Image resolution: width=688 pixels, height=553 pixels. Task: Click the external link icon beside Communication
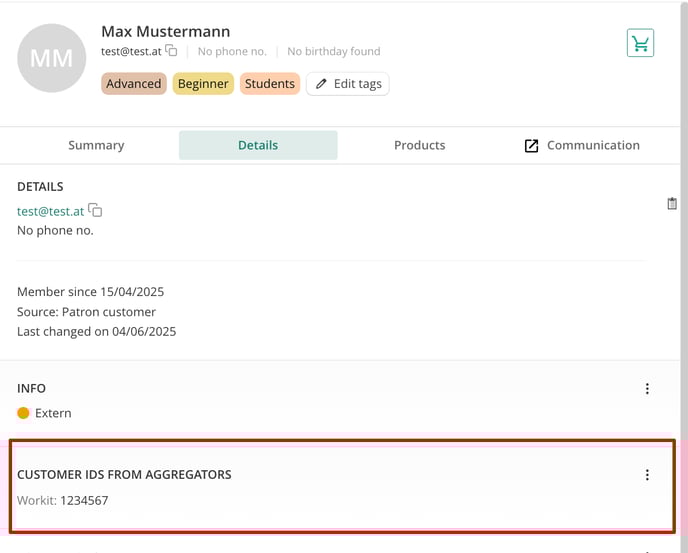click(531, 146)
